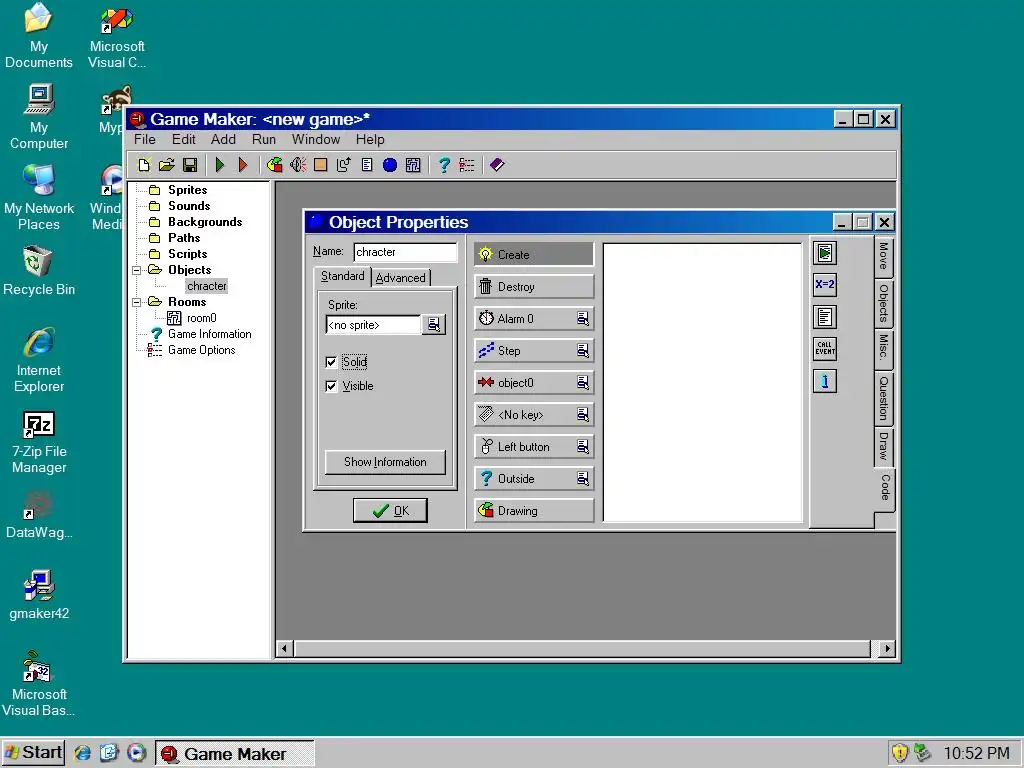The height and width of the screenshot is (768, 1024).
Task: Add a room using maze icon
Action: click(413, 165)
